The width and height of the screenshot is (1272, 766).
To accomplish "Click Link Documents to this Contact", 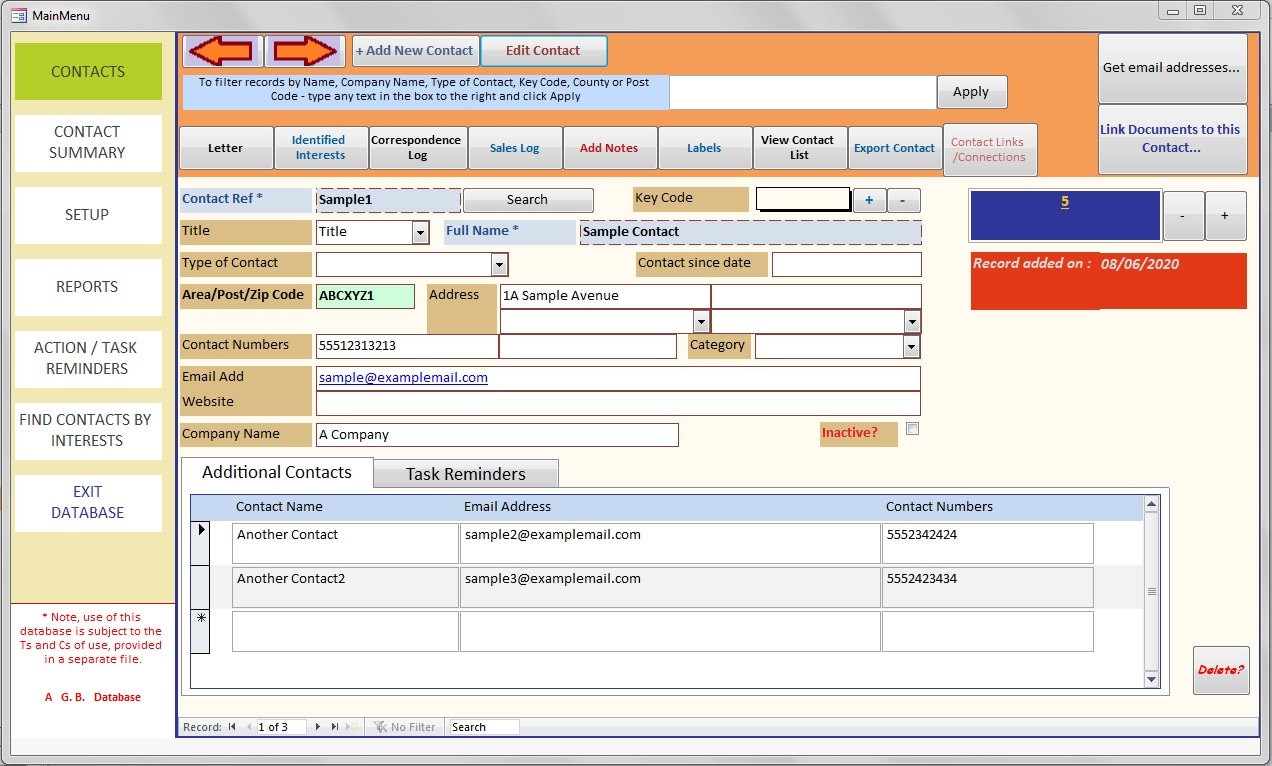I will (1172, 138).
